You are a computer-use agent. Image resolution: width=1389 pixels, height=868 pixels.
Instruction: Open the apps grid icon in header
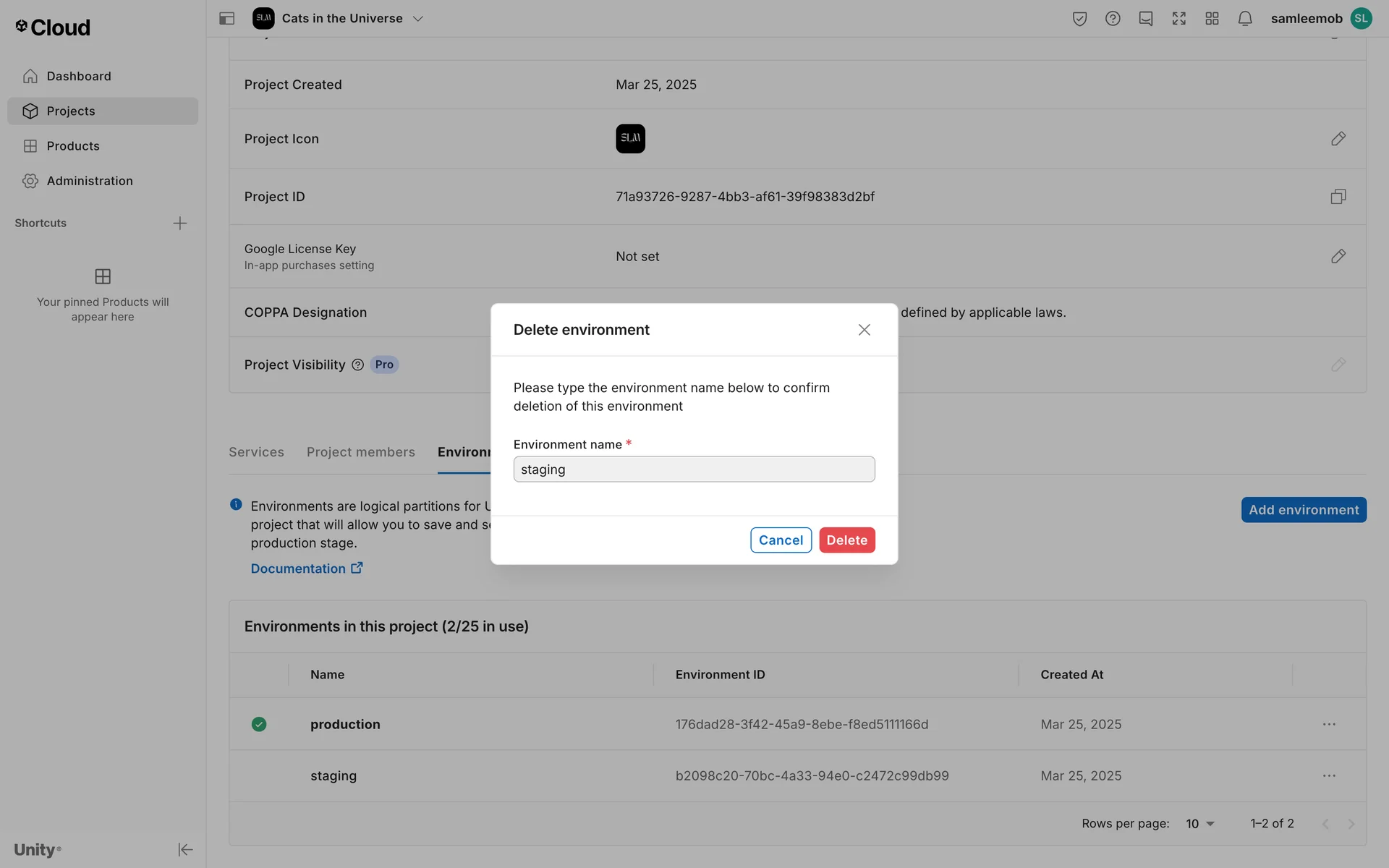pos(1212,19)
